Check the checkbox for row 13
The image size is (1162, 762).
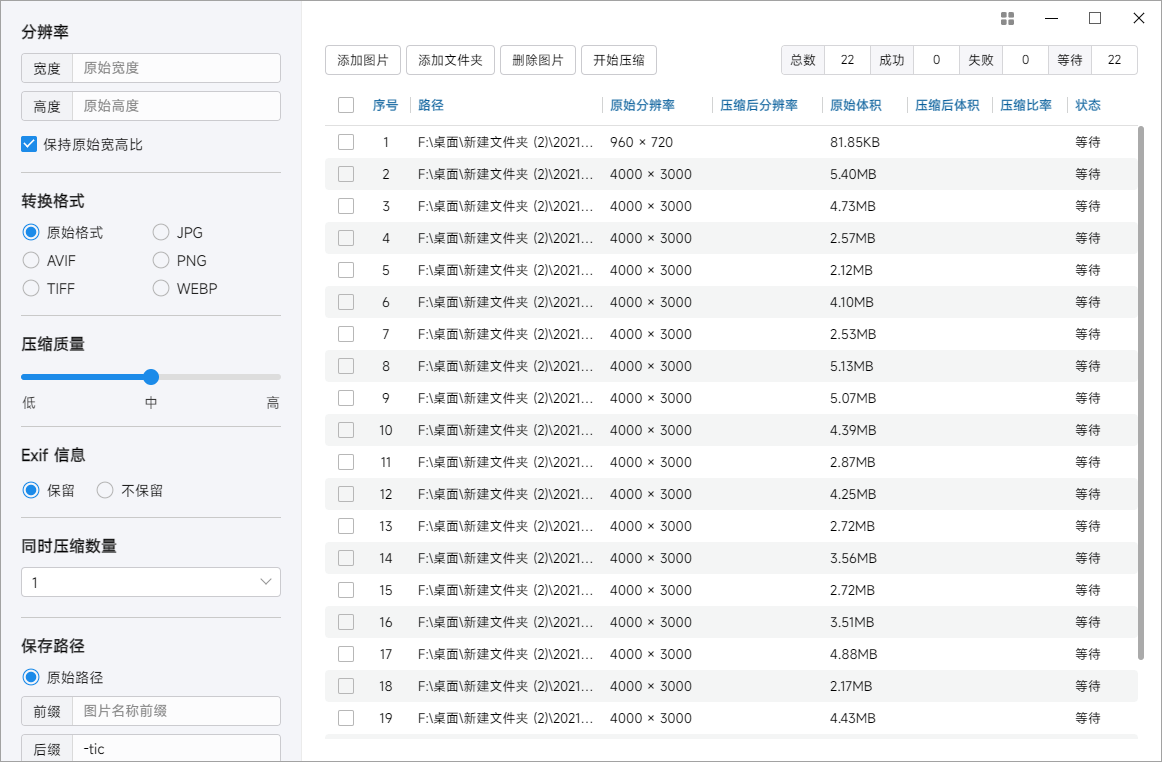pyautogui.click(x=346, y=526)
